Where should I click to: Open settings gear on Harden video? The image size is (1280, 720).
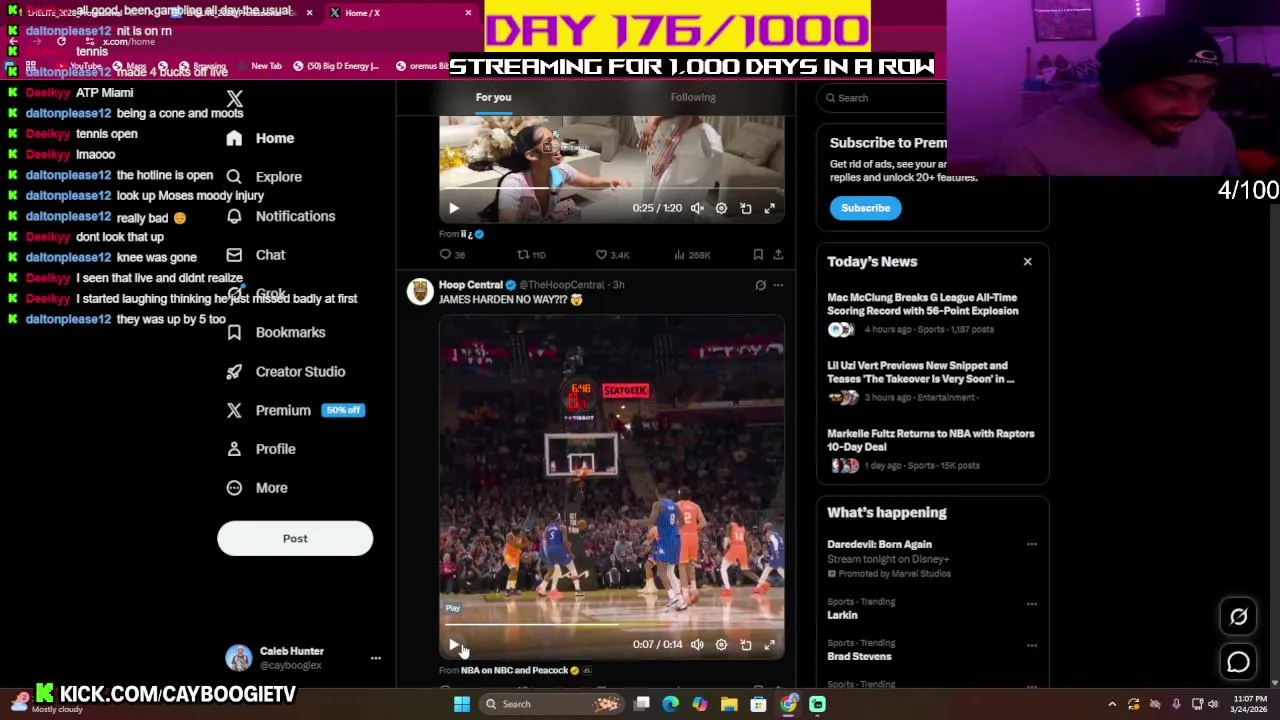coord(721,645)
